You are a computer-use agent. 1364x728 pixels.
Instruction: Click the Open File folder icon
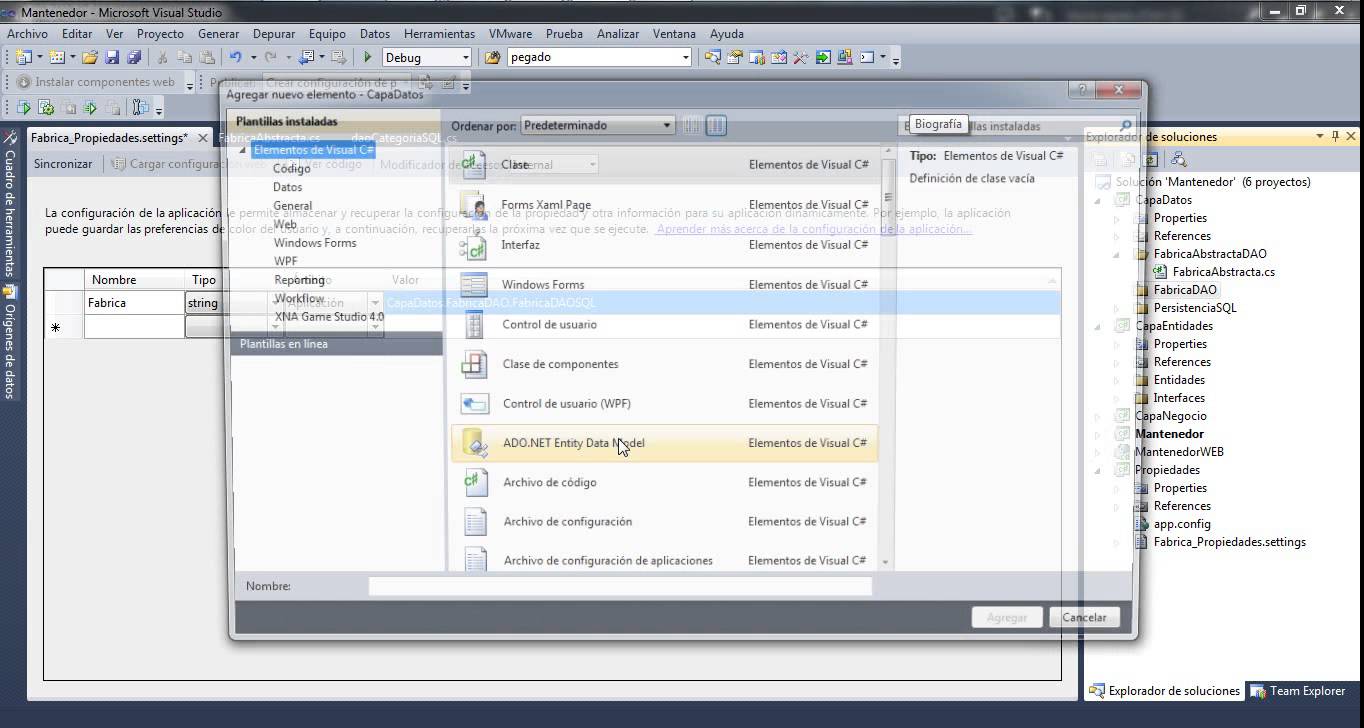coord(90,58)
